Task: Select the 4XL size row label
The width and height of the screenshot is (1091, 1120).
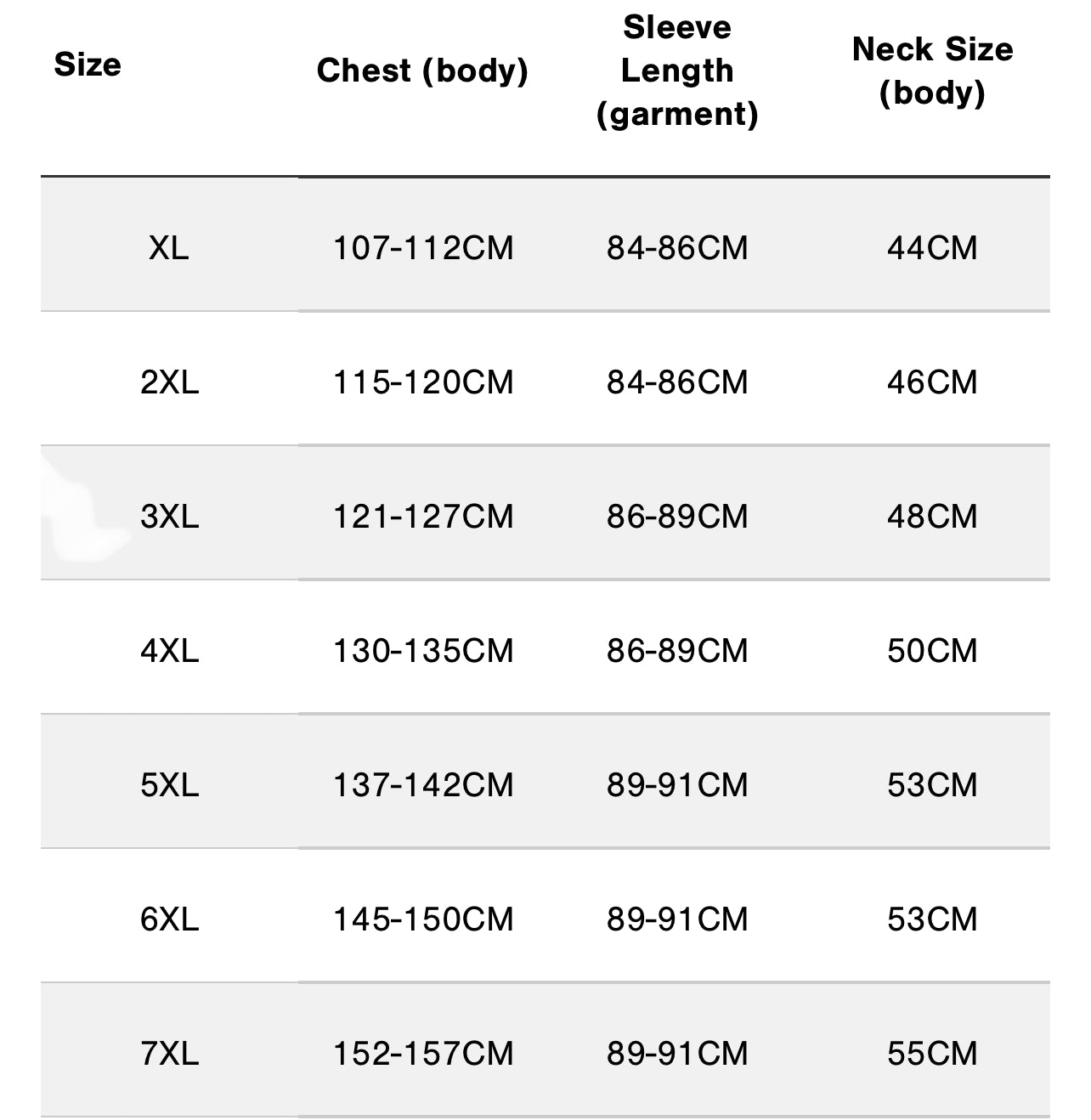Action: 169,651
